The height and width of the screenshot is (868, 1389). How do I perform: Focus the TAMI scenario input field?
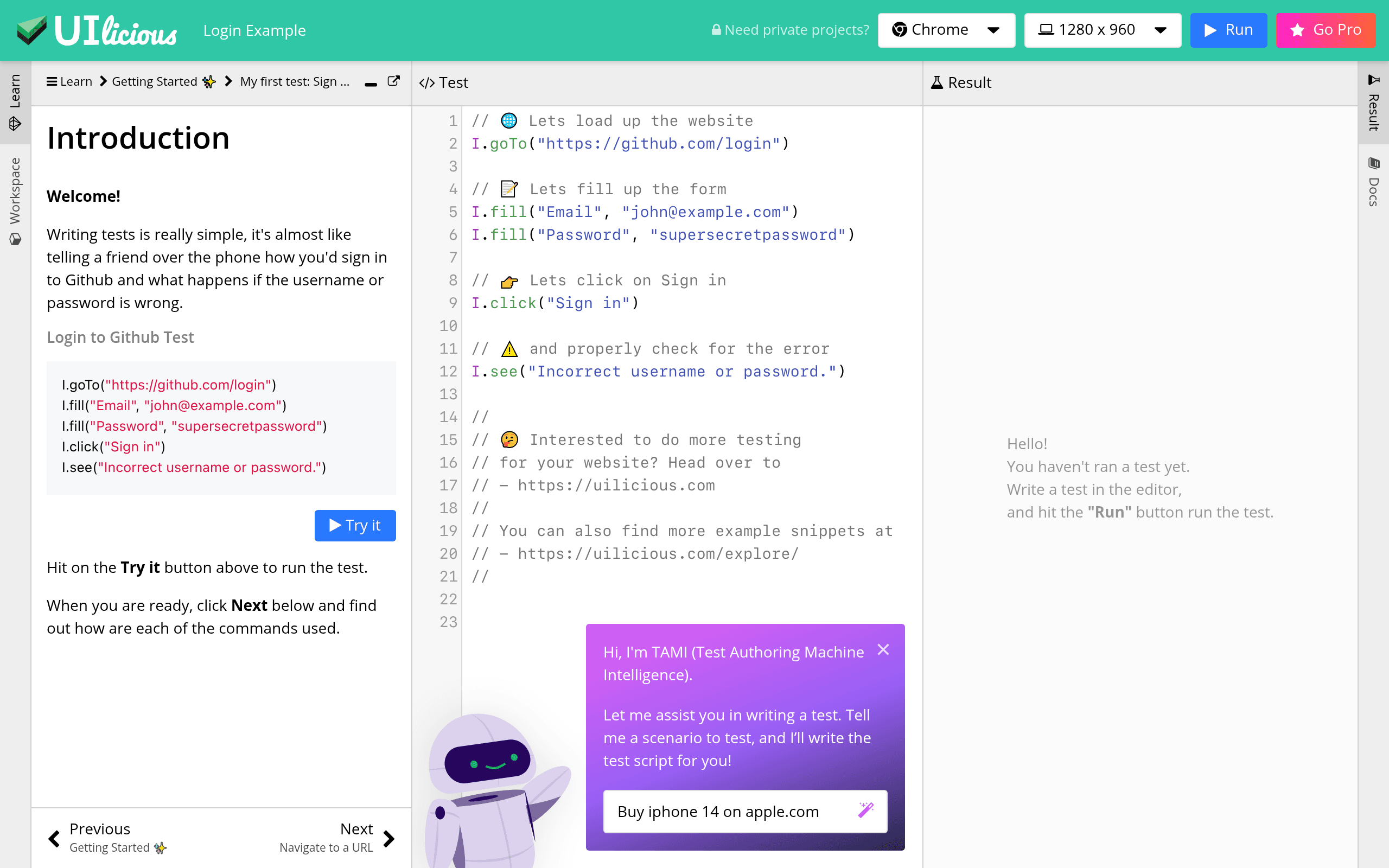[745, 811]
